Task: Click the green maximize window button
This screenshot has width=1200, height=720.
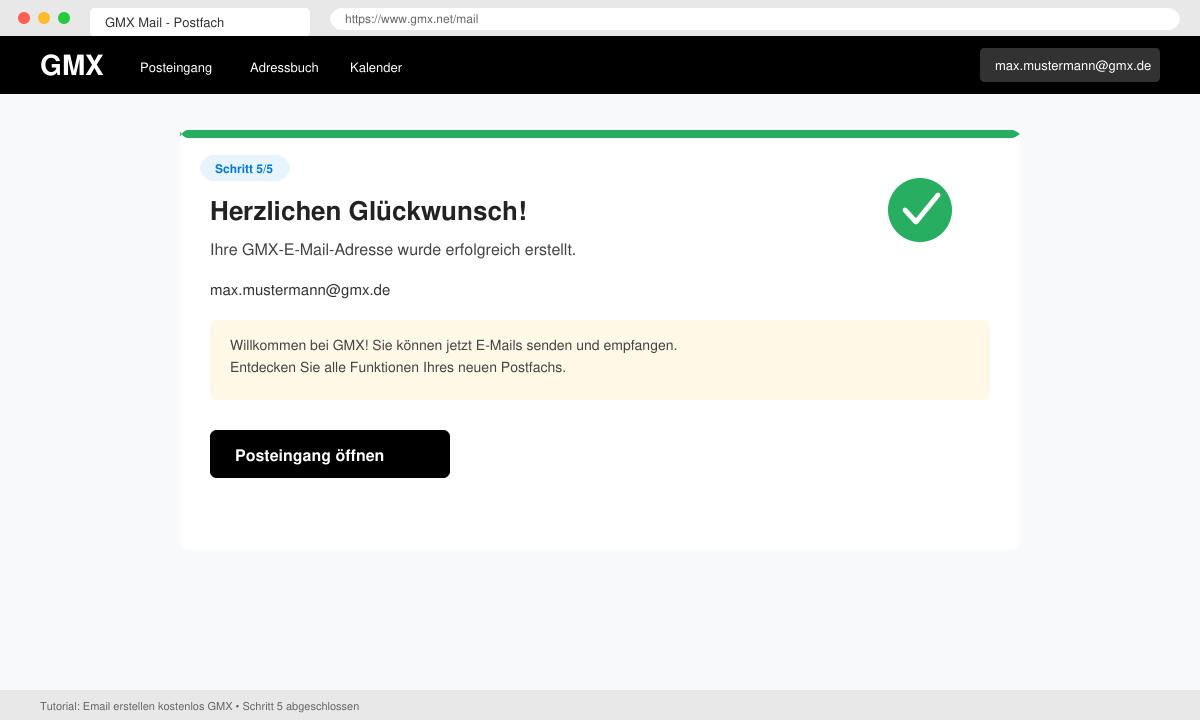Action: (64, 18)
